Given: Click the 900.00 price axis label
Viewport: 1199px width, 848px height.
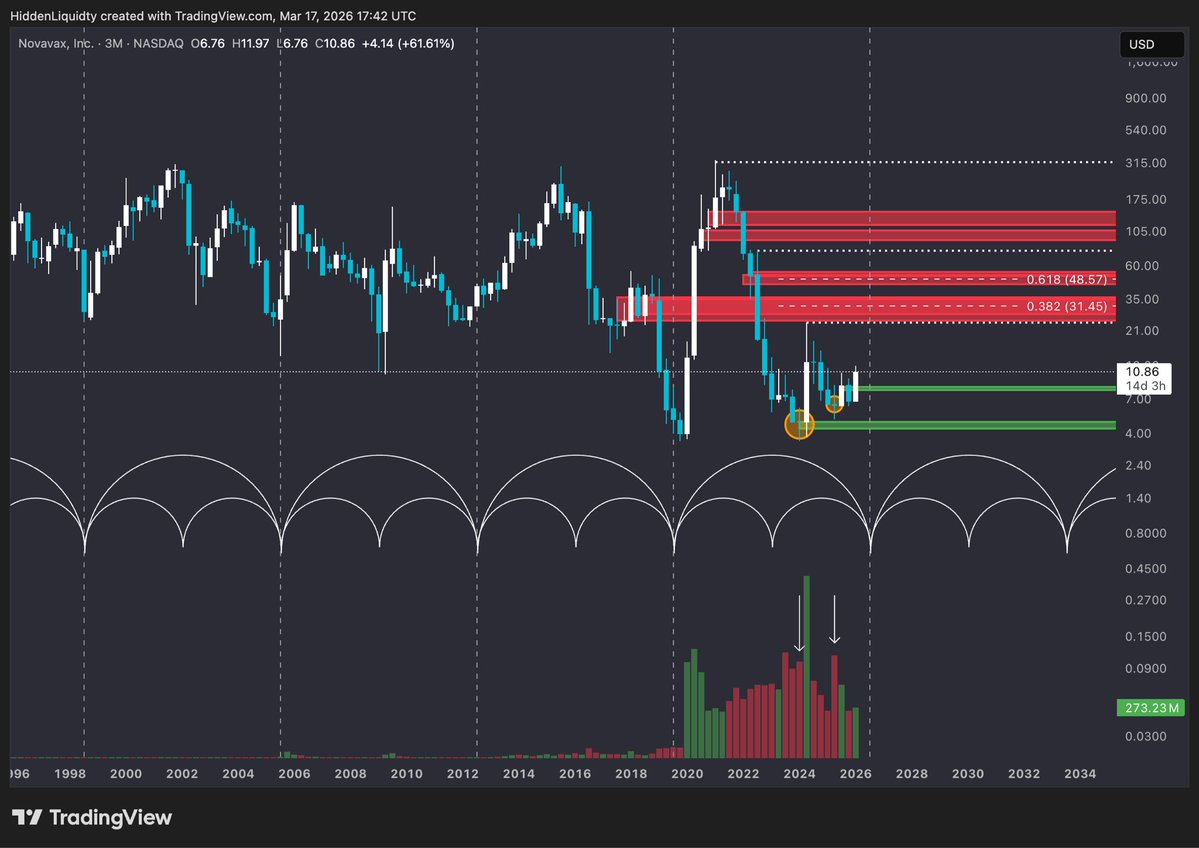Looking at the screenshot, I should coord(1145,98).
